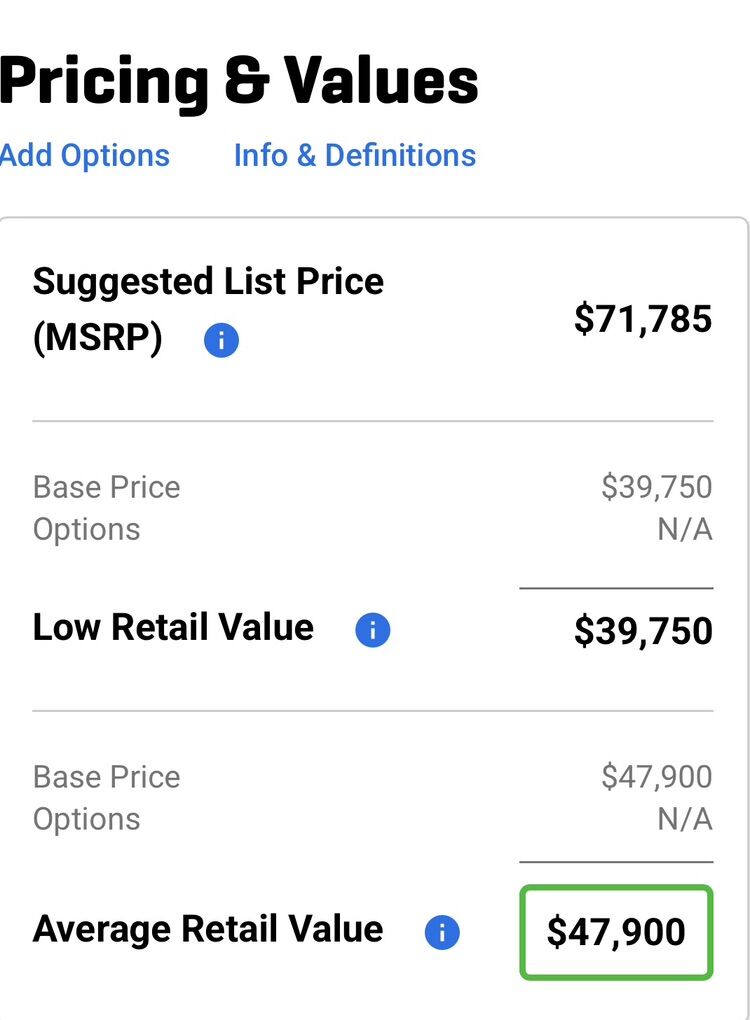Open the Add Options link

pyautogui.click(x=85, y=156)
